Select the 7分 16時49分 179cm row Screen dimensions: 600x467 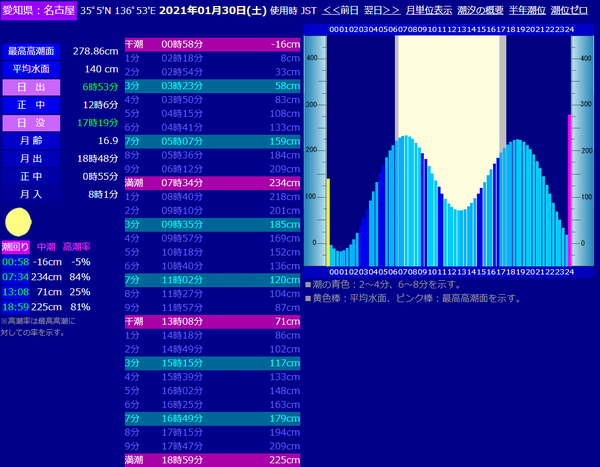tap(212, 418)
